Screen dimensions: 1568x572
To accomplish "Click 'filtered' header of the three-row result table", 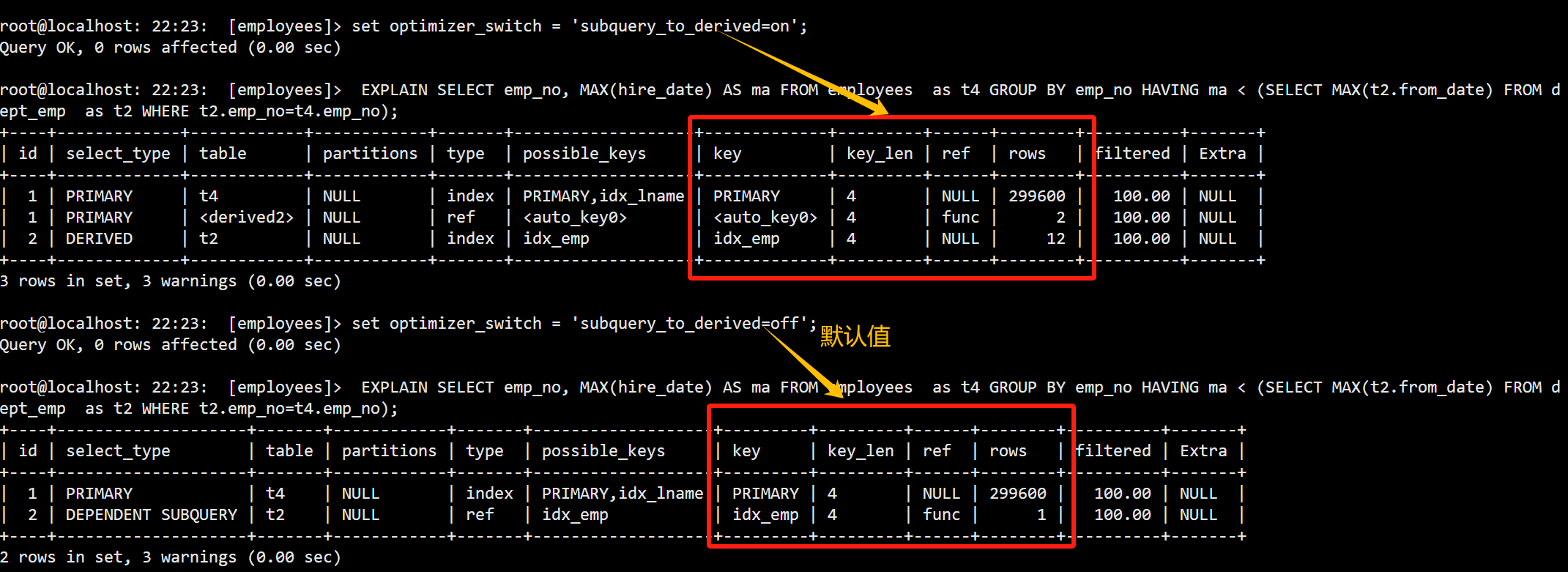I will coord(1132,154).
